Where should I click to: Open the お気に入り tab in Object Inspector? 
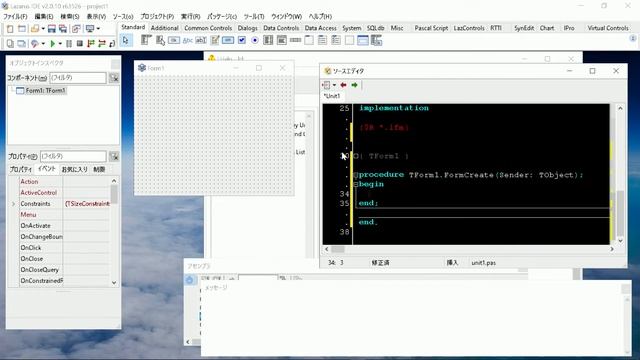(x=75, y=169)
